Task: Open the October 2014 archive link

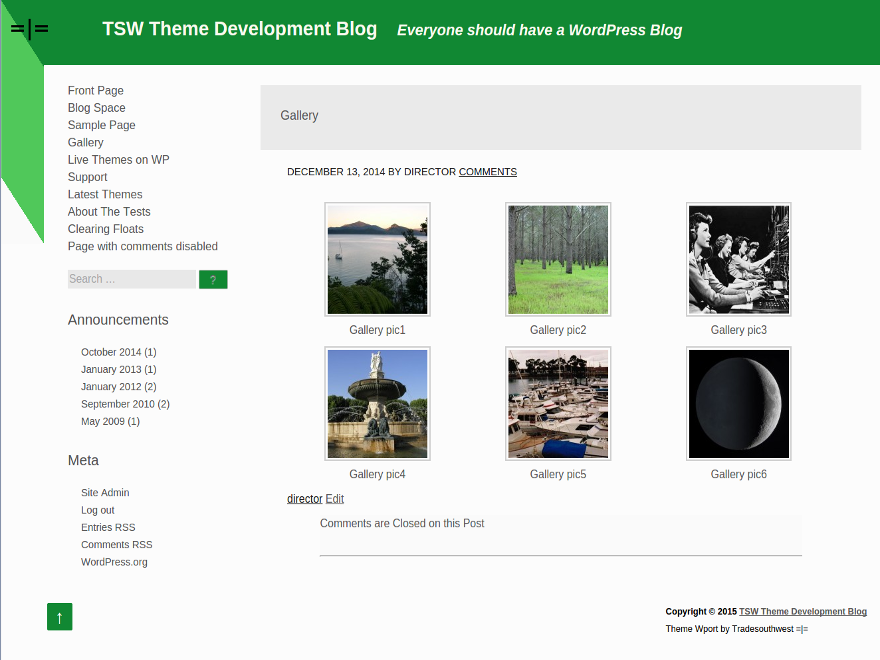Action: [111, 352]
